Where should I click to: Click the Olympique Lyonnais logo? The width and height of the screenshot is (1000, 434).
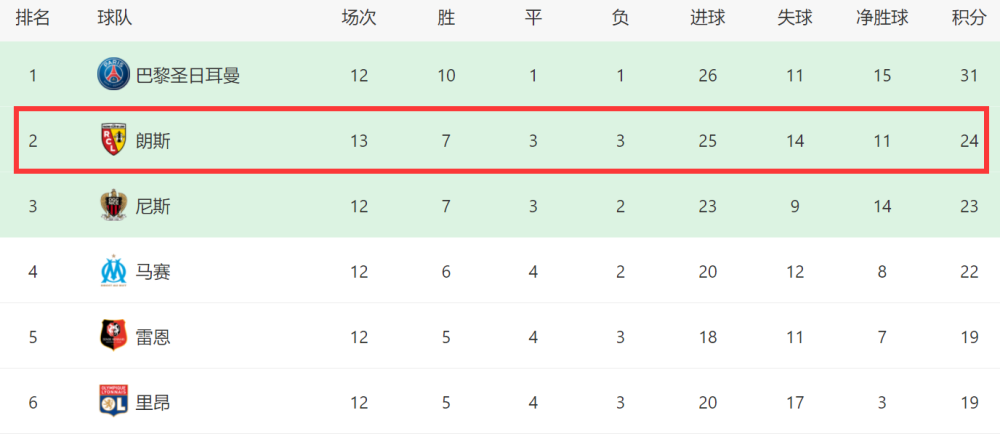tap(114, 401)
